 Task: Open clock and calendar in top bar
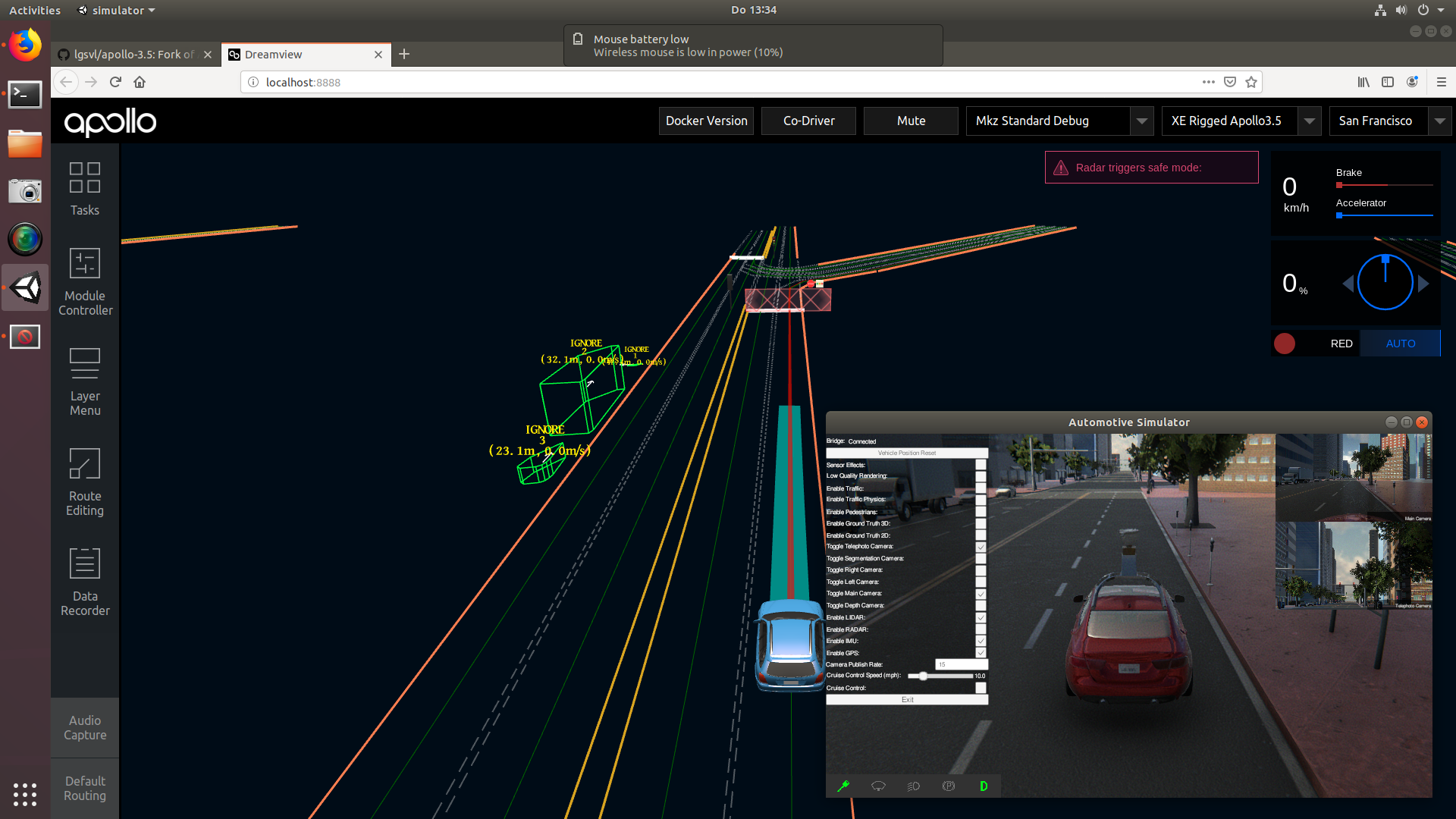753,10
